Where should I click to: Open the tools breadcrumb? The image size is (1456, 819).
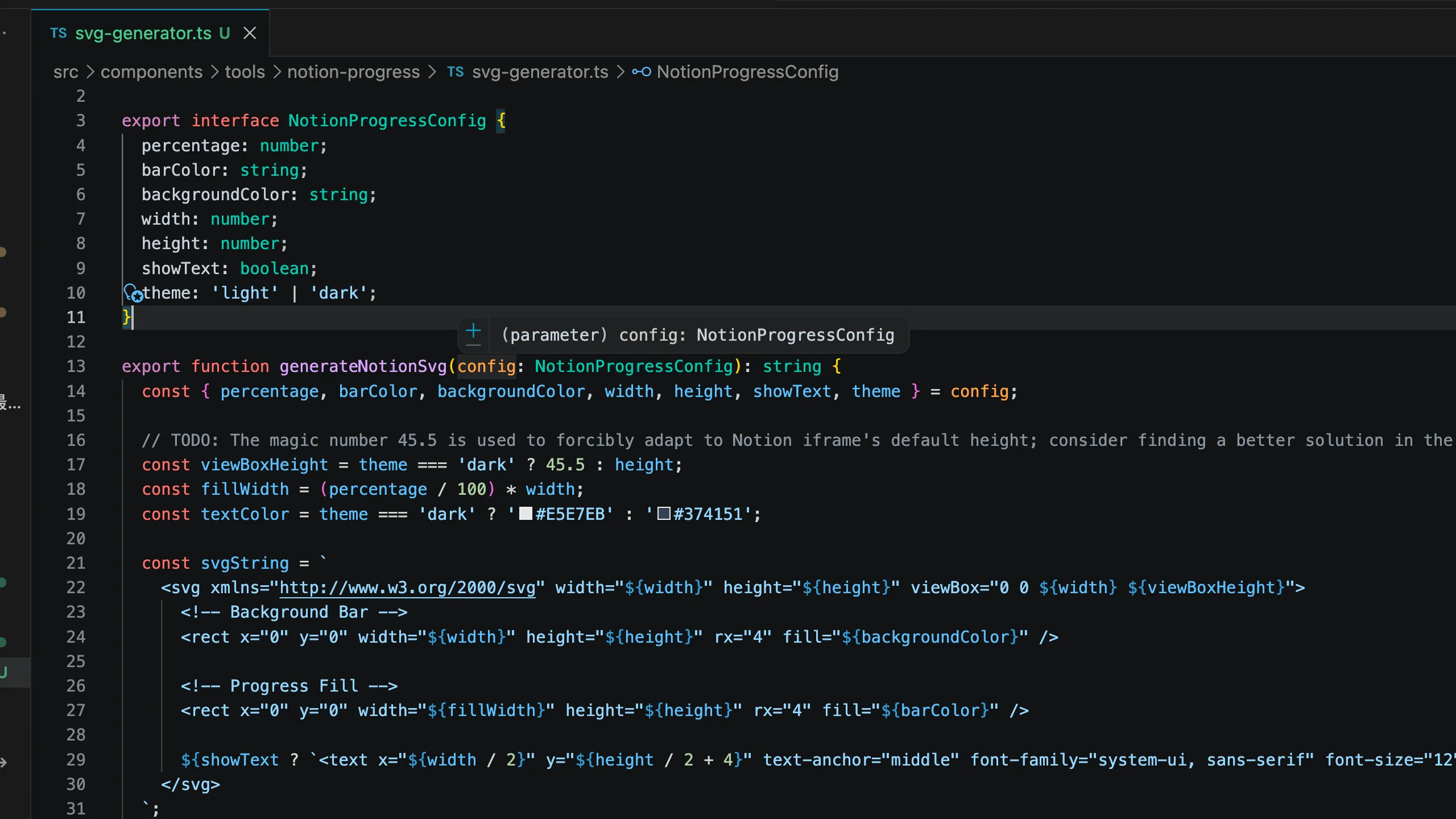(245, 72)
